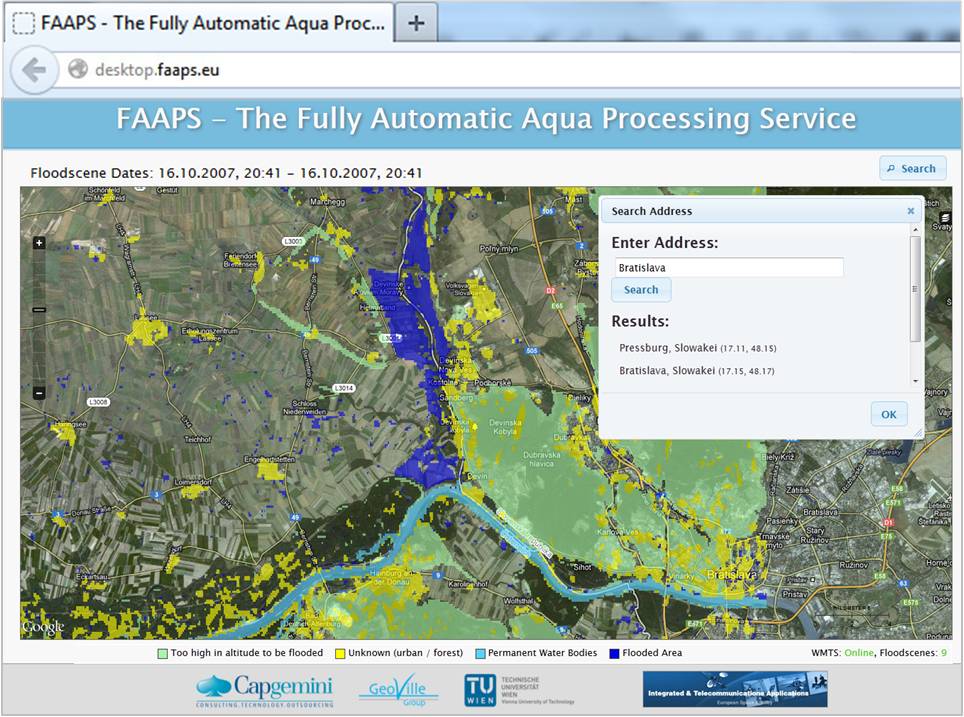Zoom out with the map minus button
This screenshot has height=717, width=964.
(x=39, y=393)
